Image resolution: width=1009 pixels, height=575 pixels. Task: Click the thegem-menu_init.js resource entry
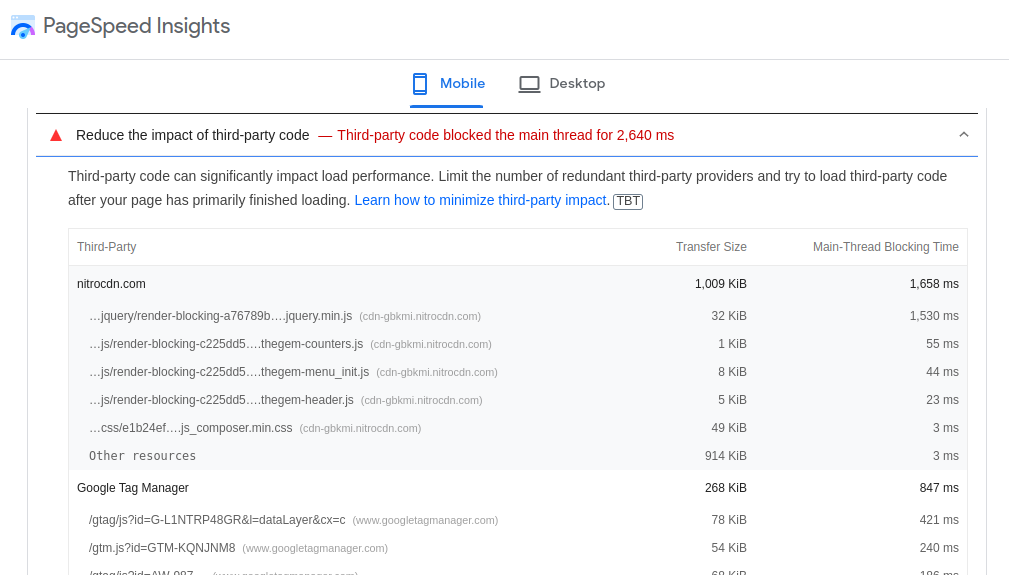click(229, 372)
